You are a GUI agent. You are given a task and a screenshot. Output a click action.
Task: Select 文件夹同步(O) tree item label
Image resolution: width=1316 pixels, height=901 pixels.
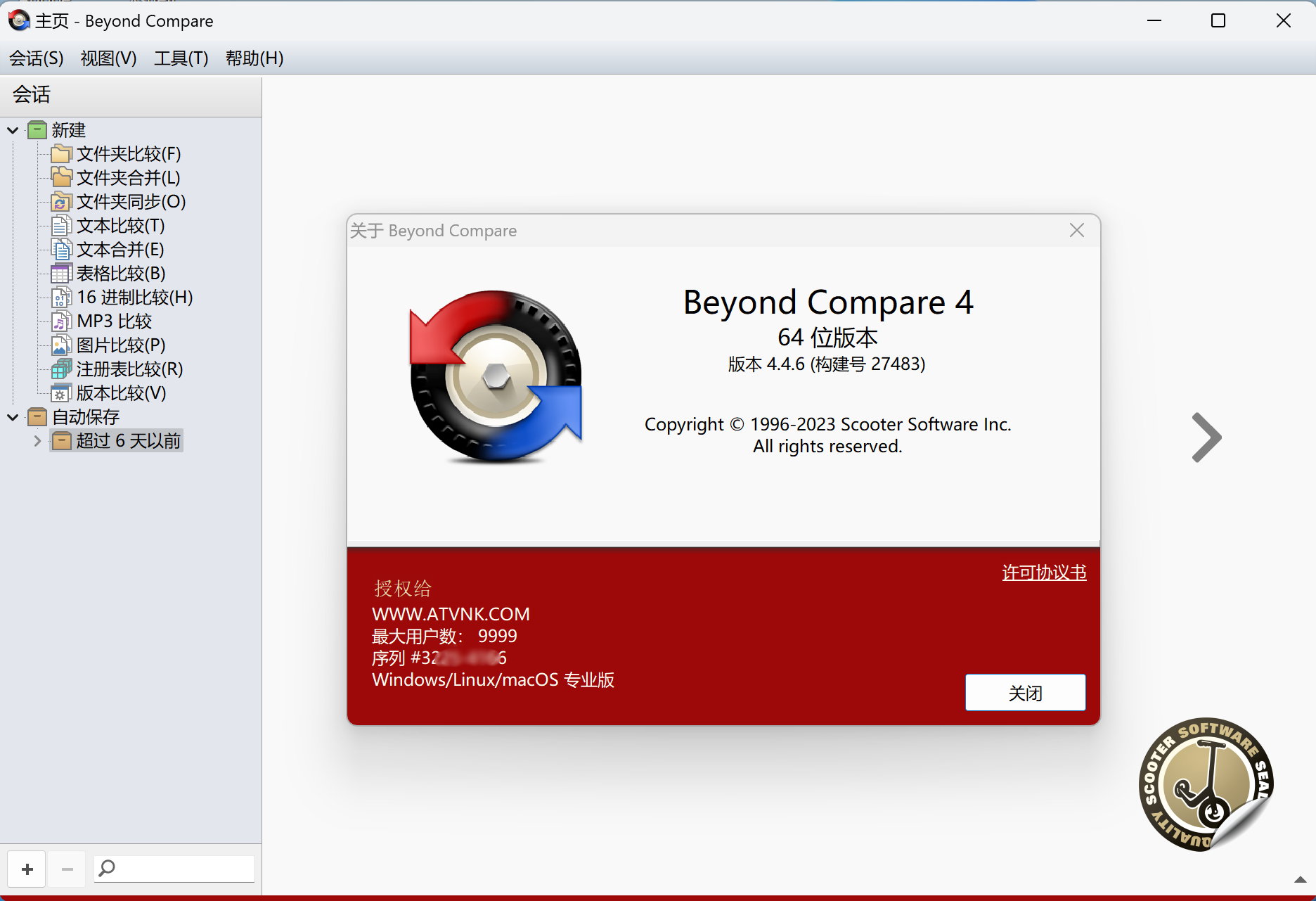click(x=131, y=202)
